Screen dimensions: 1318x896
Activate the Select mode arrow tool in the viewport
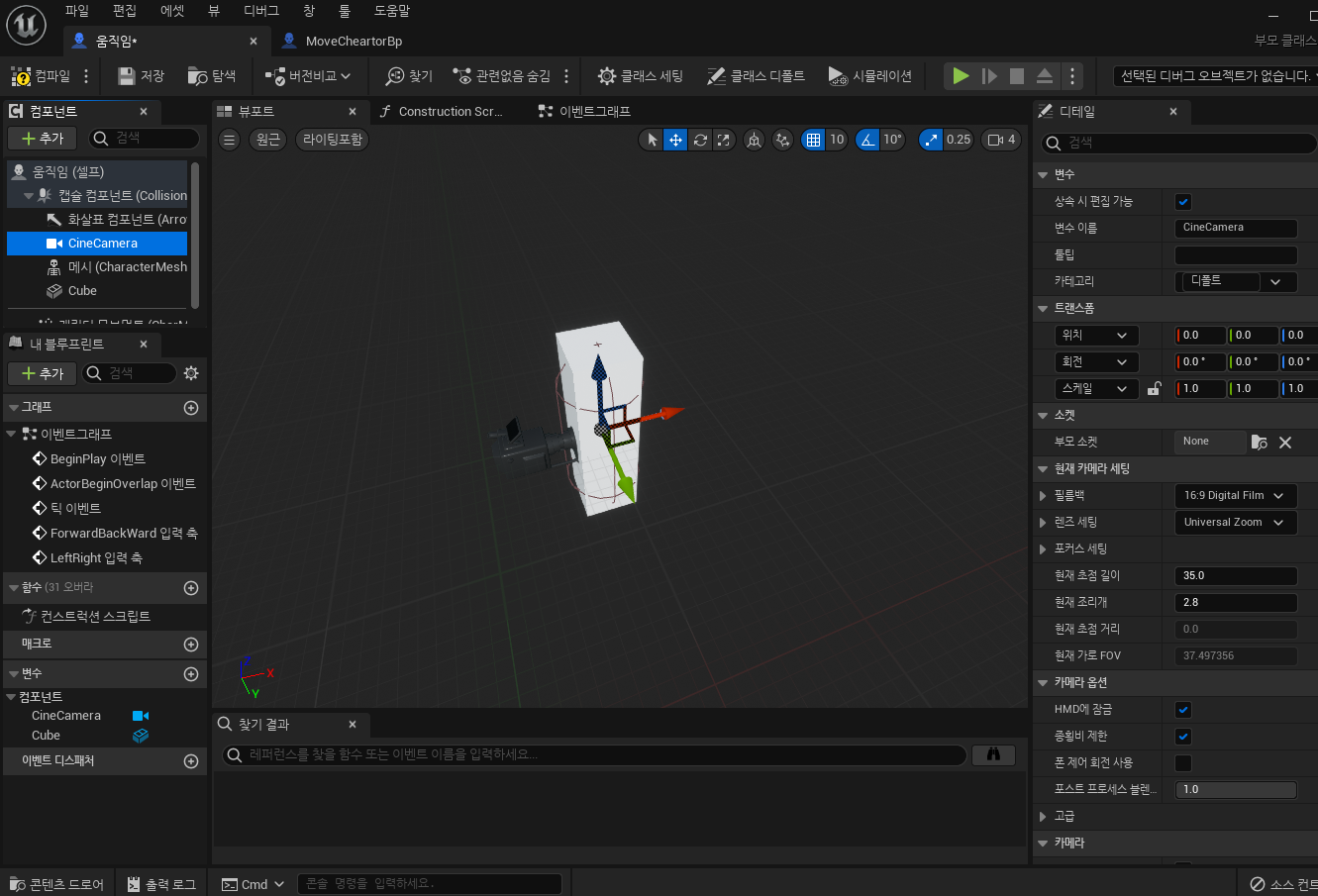click(651, 140)
